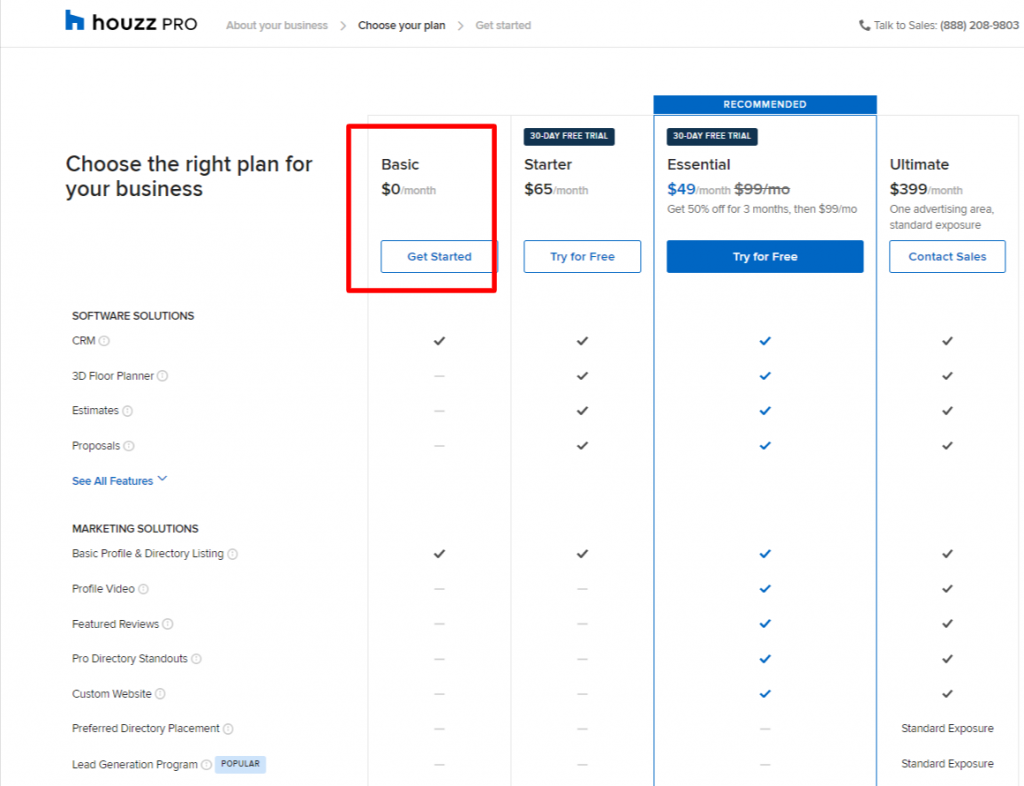Open the Custom Website info tooltip

pos(162,693)
